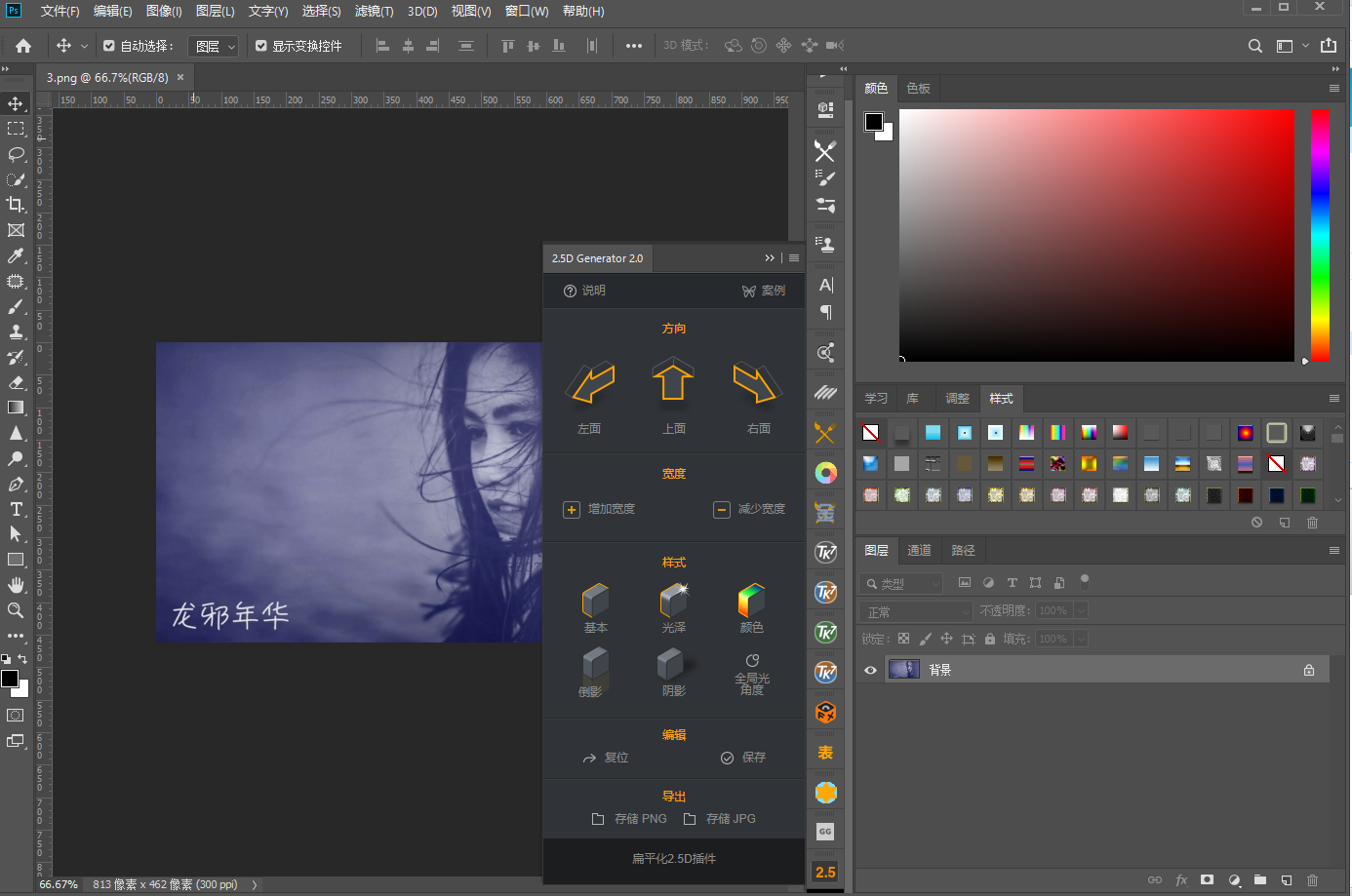Select the Lasso tool
1352x896 pixels.
(16, 154)
